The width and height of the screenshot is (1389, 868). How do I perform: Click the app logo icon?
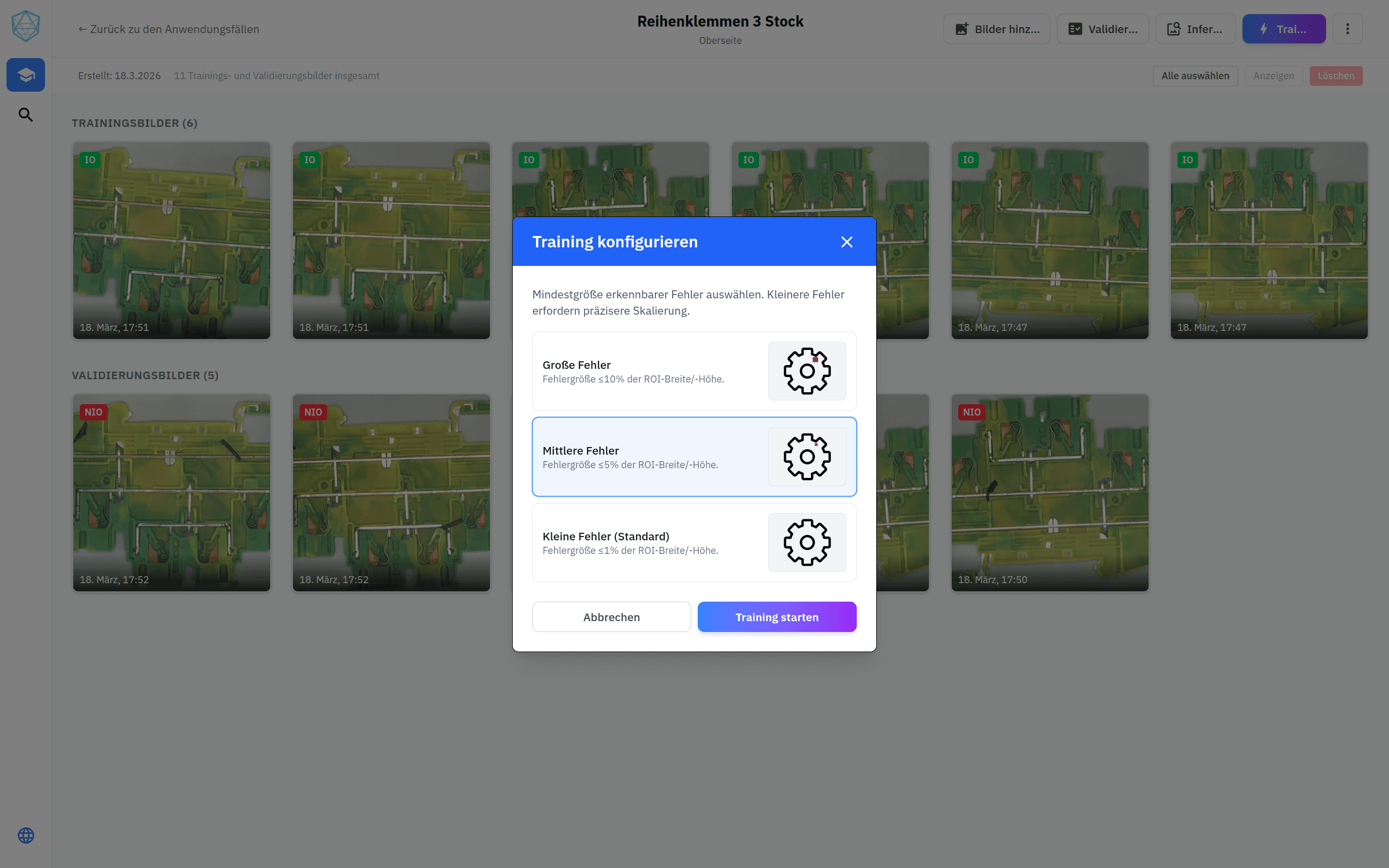tap(26, 27)
